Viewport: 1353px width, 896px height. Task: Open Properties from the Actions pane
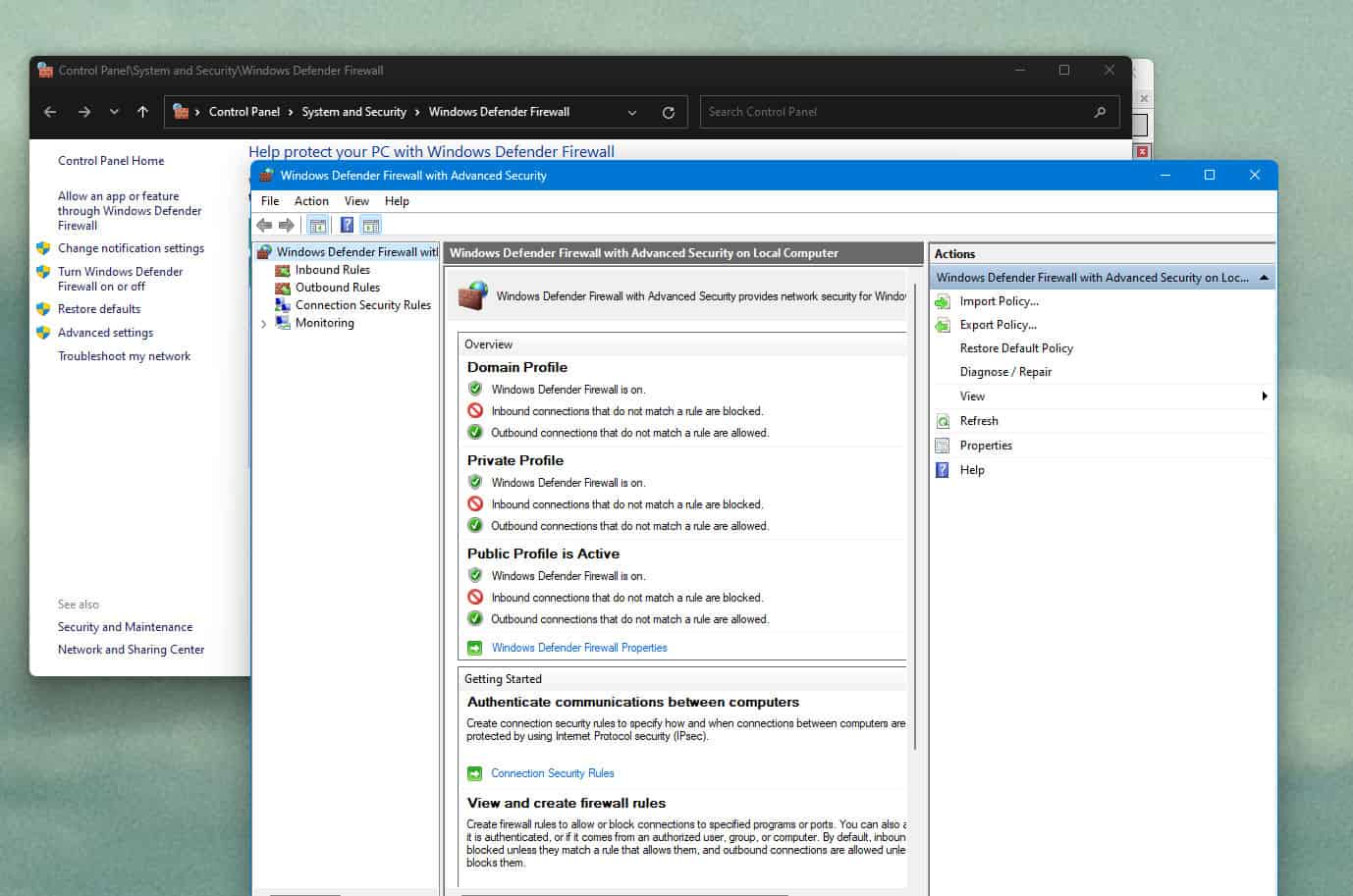coord(985,446)
